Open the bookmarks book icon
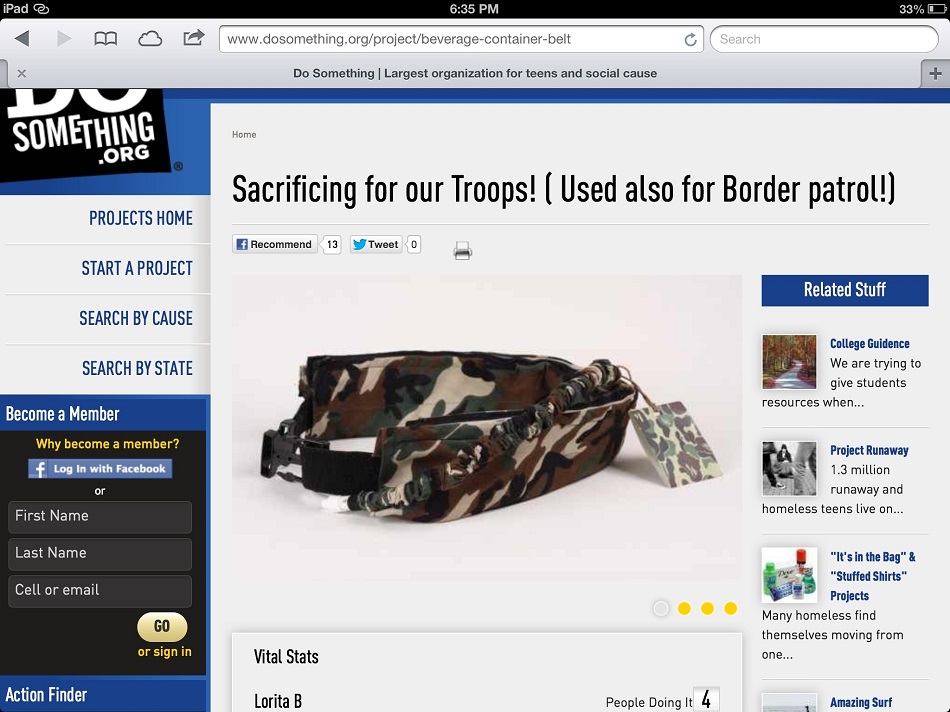Image resolution: width=950 pixels, height=712 pixels. pos(105,39)
